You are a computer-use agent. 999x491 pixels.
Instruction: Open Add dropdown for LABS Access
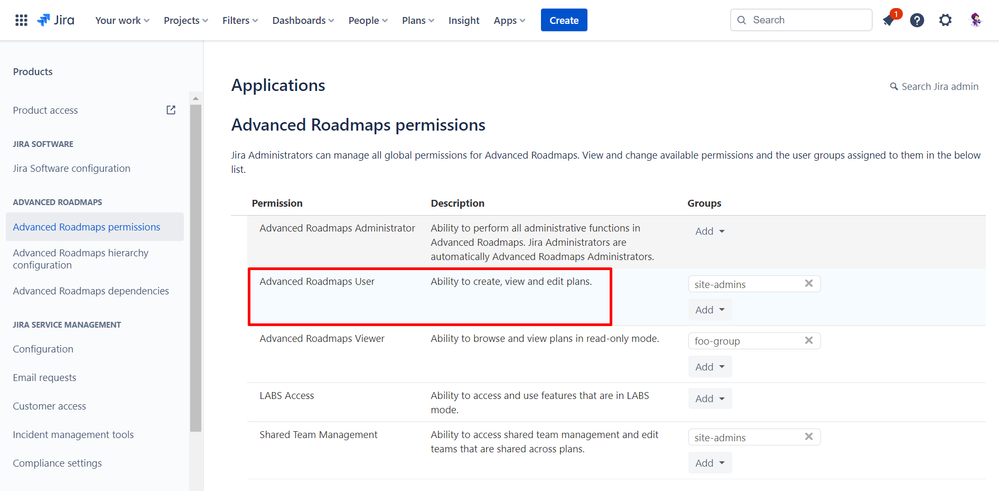tap(710, 399)
